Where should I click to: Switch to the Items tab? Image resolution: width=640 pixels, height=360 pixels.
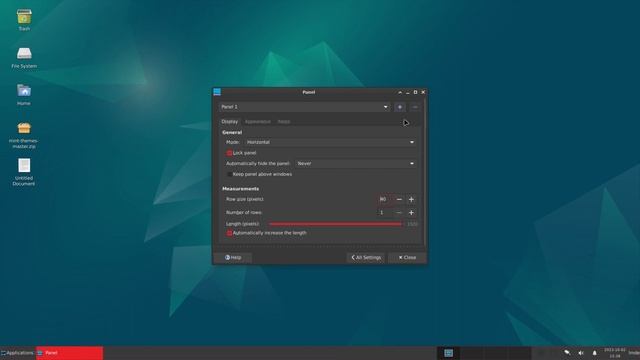[284, 122]
